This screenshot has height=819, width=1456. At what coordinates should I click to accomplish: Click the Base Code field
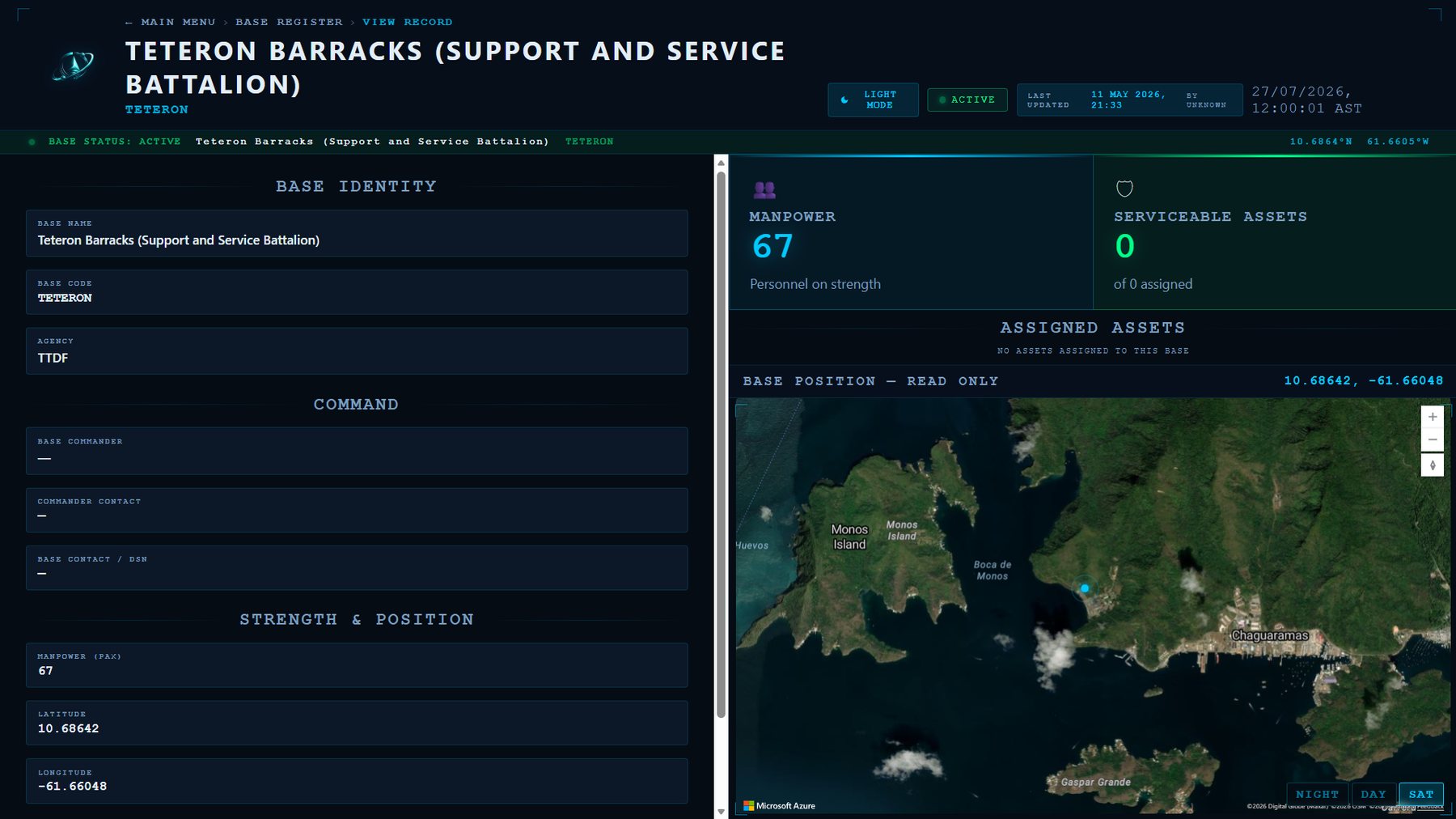click(x=357, y=292)
